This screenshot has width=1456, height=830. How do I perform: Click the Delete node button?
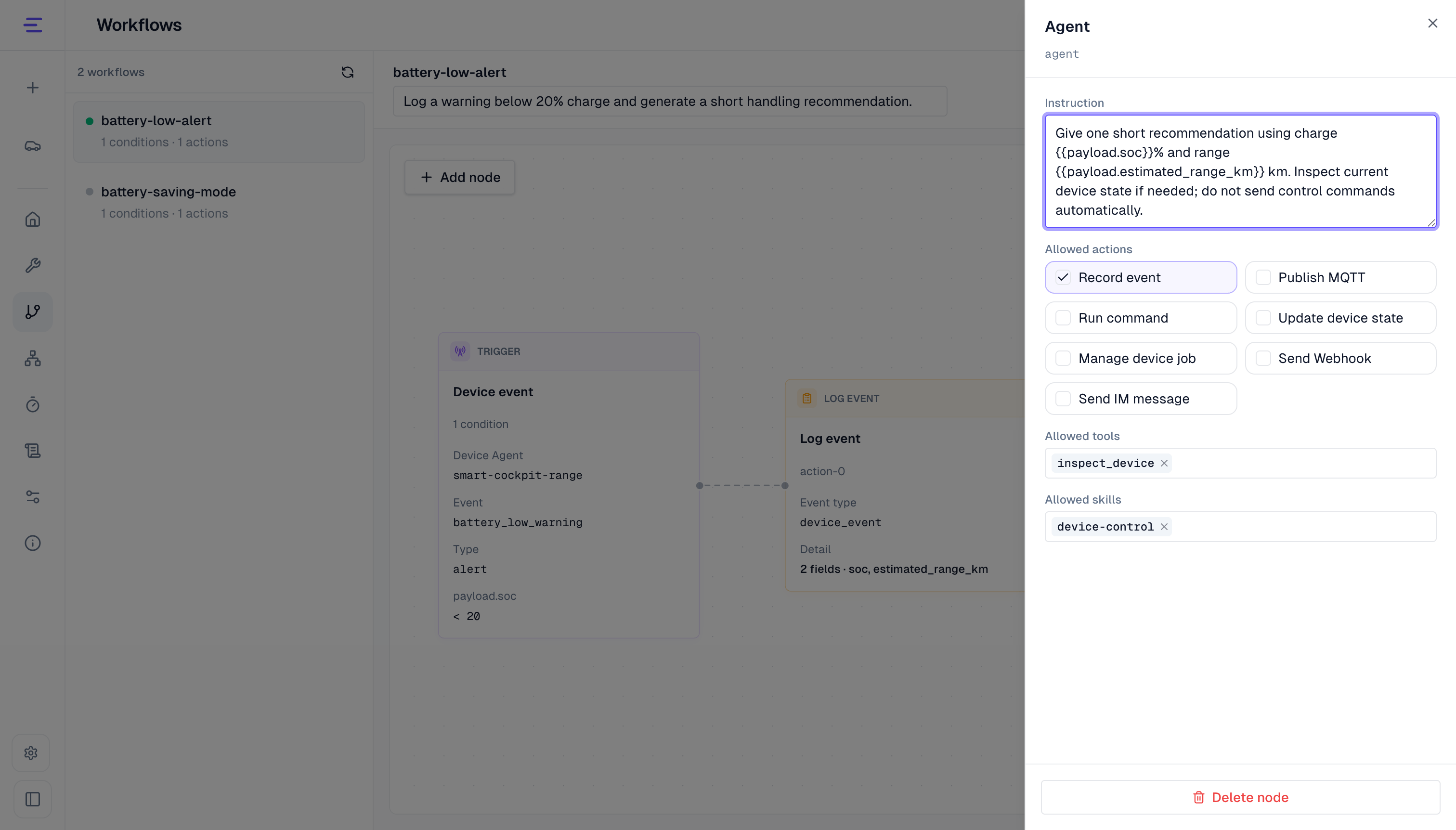click(1240, 798)
